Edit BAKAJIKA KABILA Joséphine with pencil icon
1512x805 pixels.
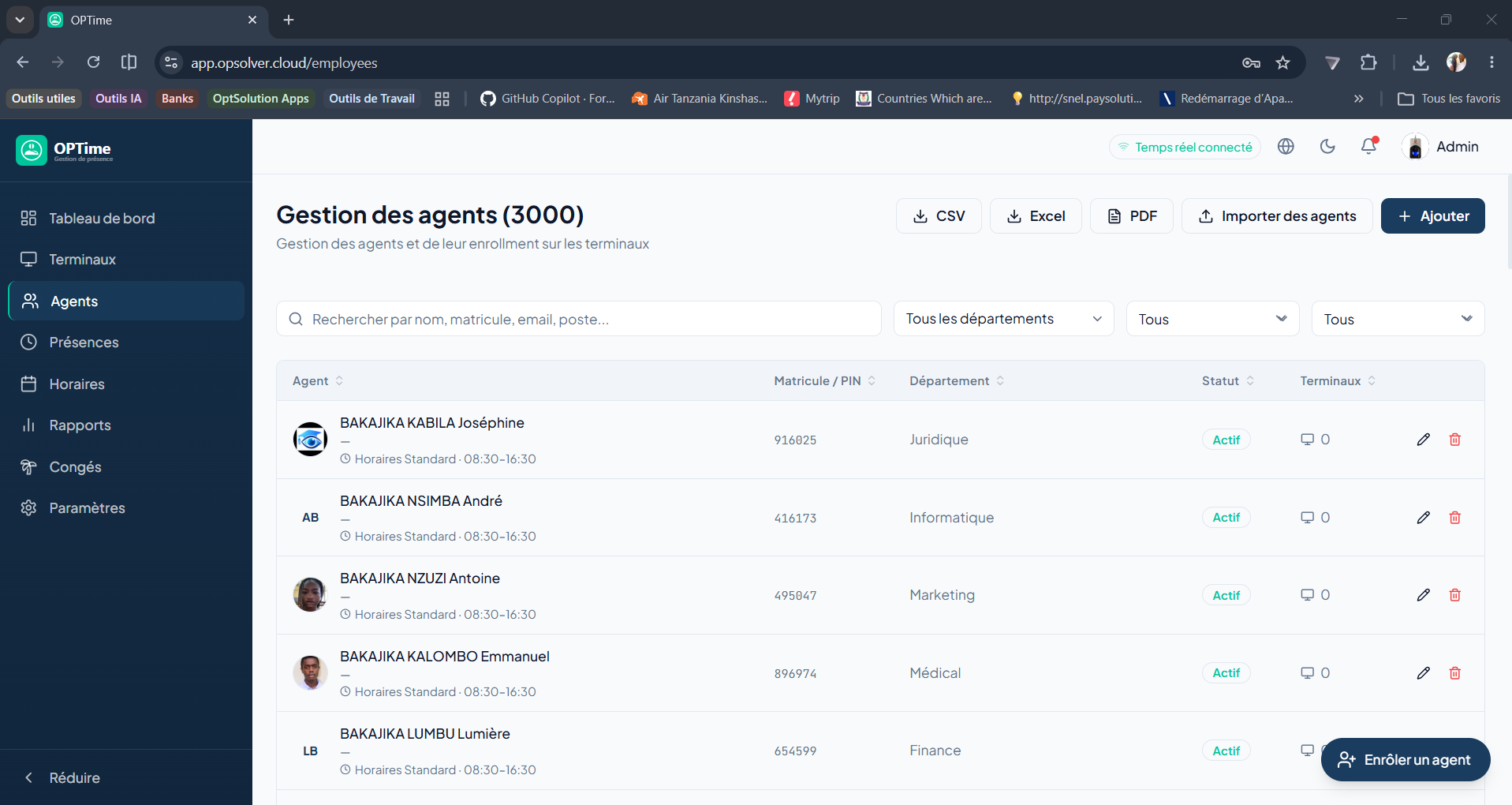pos(1423,440)
